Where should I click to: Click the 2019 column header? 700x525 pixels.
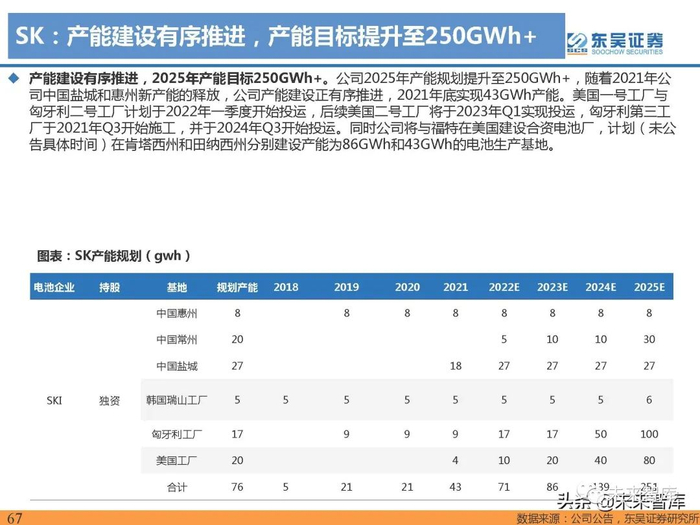pyautogui.click(x=346, y=287)
